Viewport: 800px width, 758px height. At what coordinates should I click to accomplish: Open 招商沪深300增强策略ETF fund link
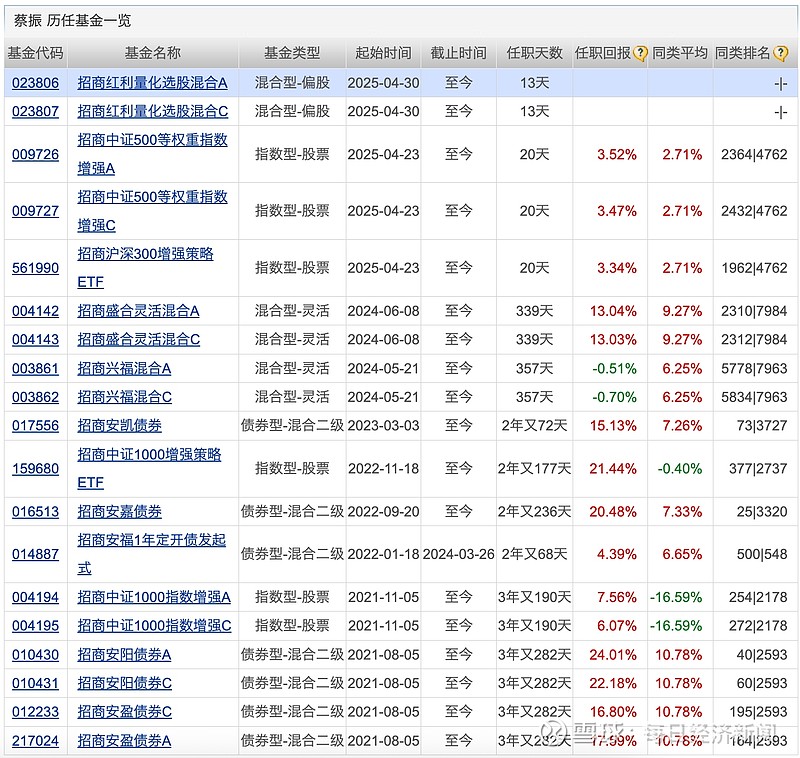(x=145, y=268)
